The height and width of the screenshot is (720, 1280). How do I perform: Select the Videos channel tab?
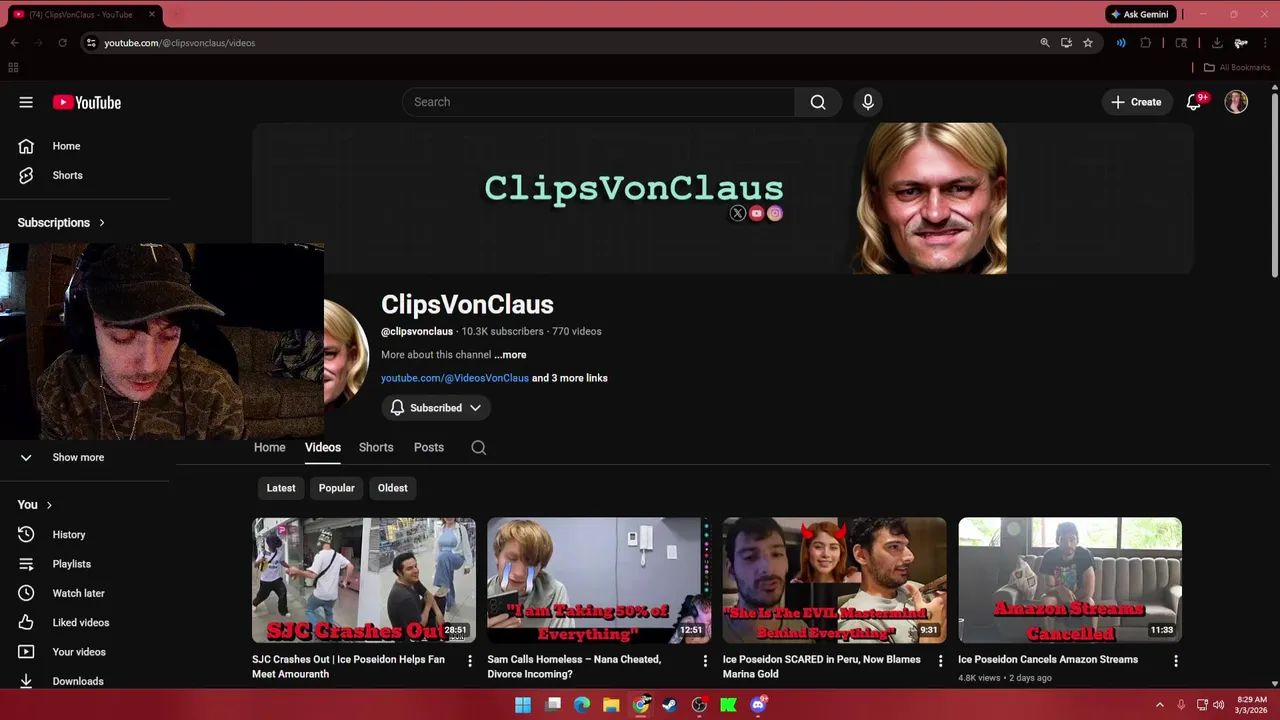[x=323, y=447]
